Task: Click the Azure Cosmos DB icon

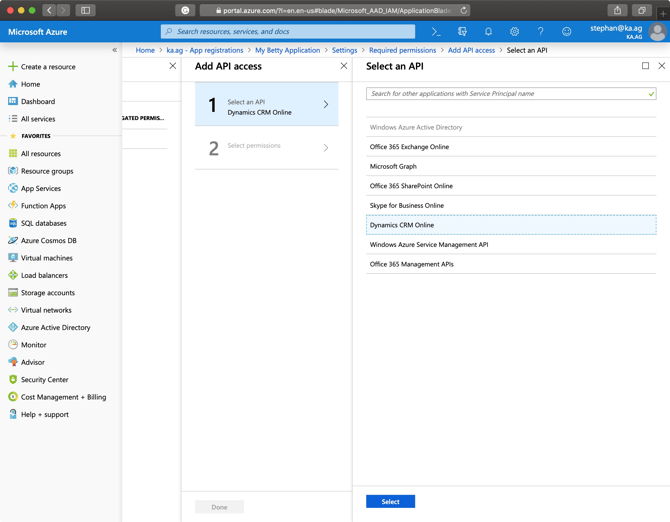Action: (x=13, y=240)
